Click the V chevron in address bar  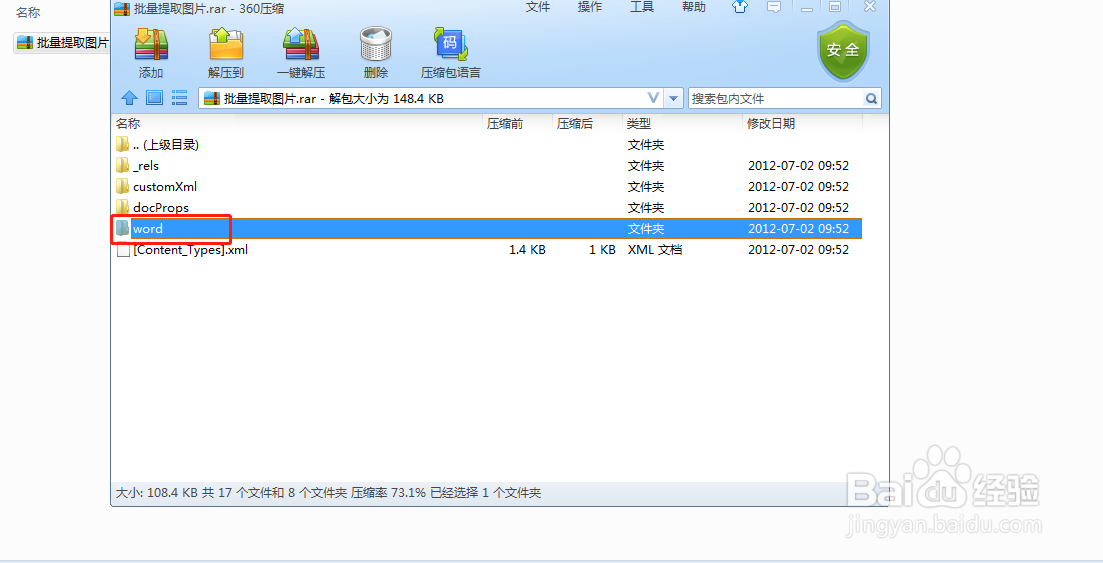[x=653, y=99]
